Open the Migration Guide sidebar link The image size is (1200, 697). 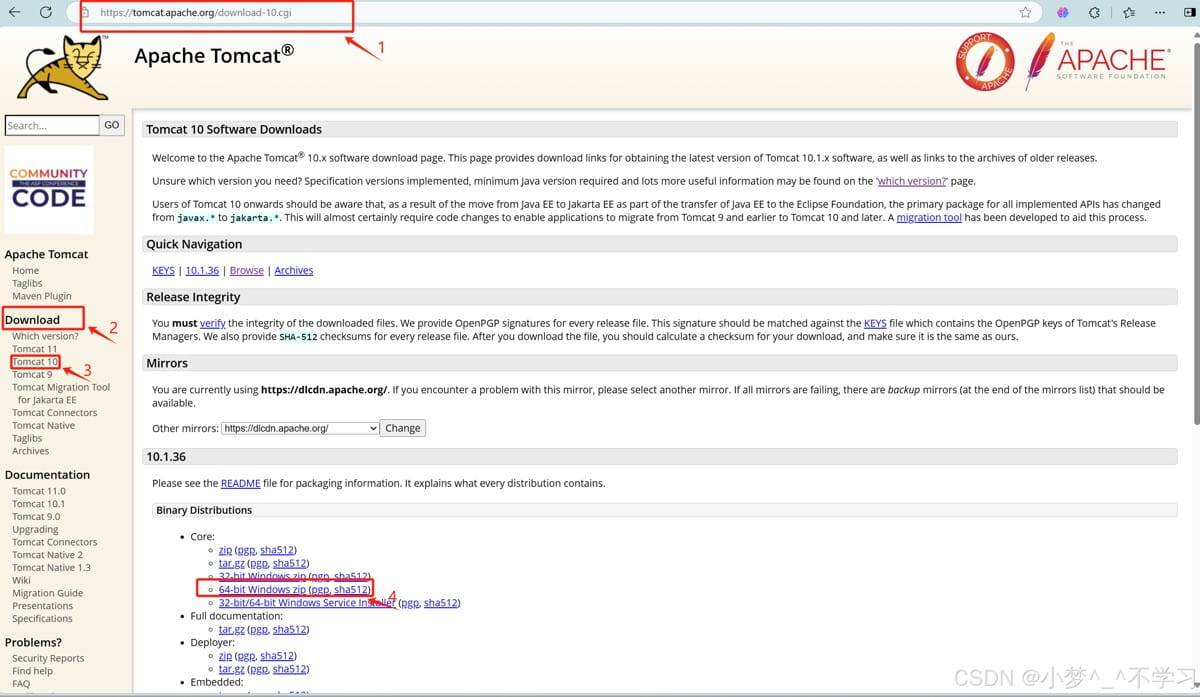pyautogui.click(x=48, y=593)
